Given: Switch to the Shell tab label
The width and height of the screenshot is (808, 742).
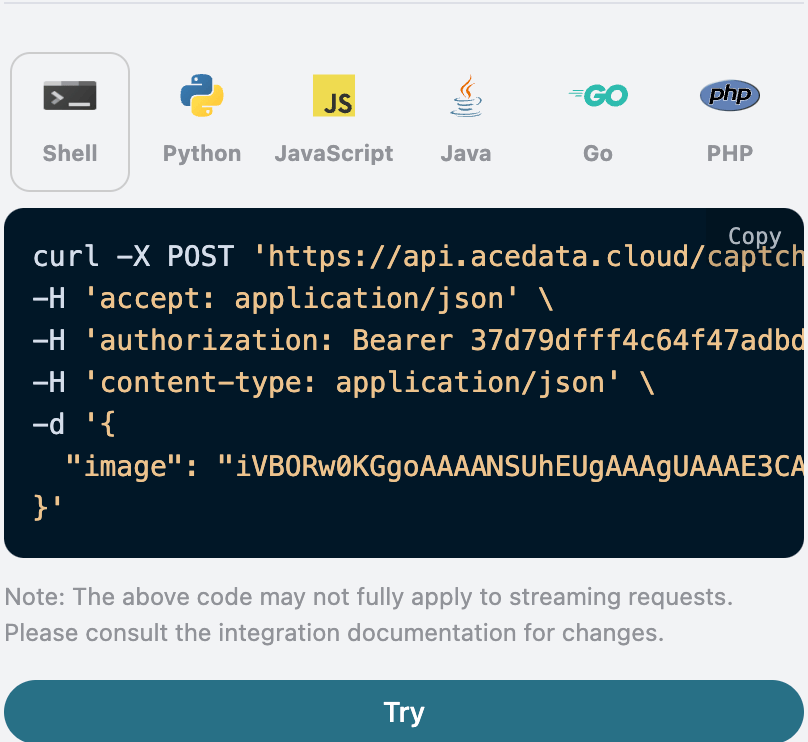Looking at the screenshot, I should tap(70, 154).
